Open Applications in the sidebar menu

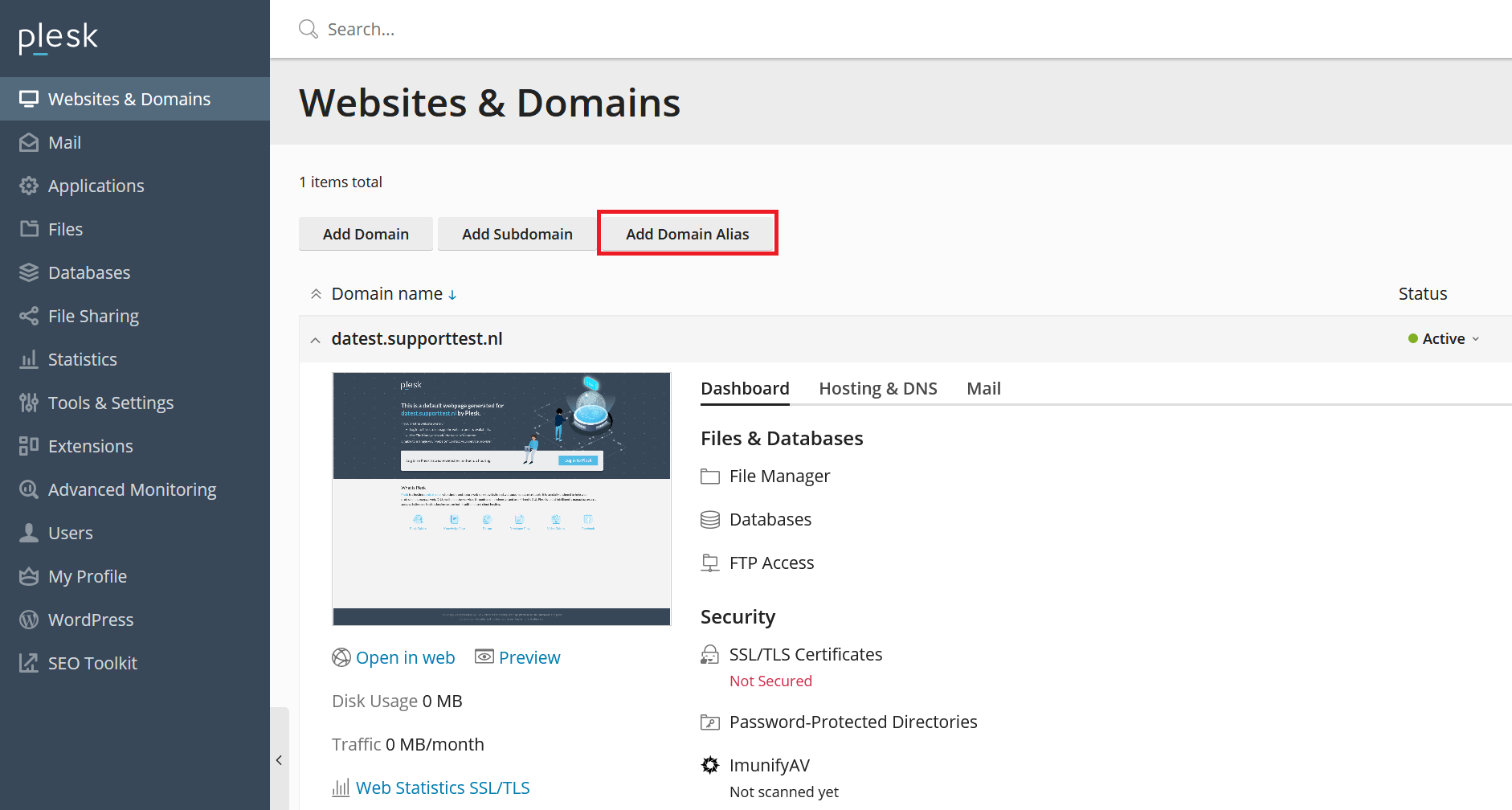click(135, 186)
